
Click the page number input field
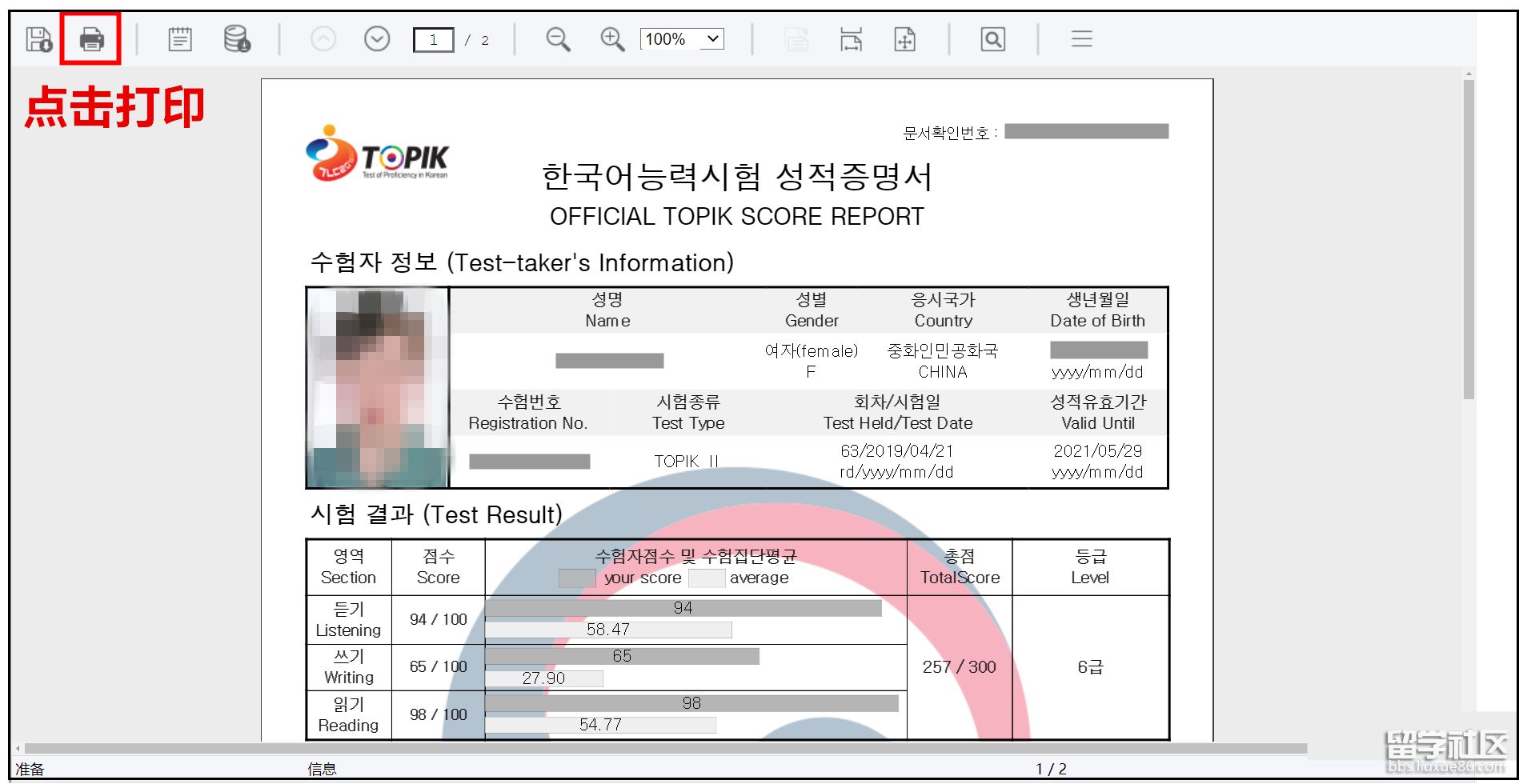[x=434, y=40]
